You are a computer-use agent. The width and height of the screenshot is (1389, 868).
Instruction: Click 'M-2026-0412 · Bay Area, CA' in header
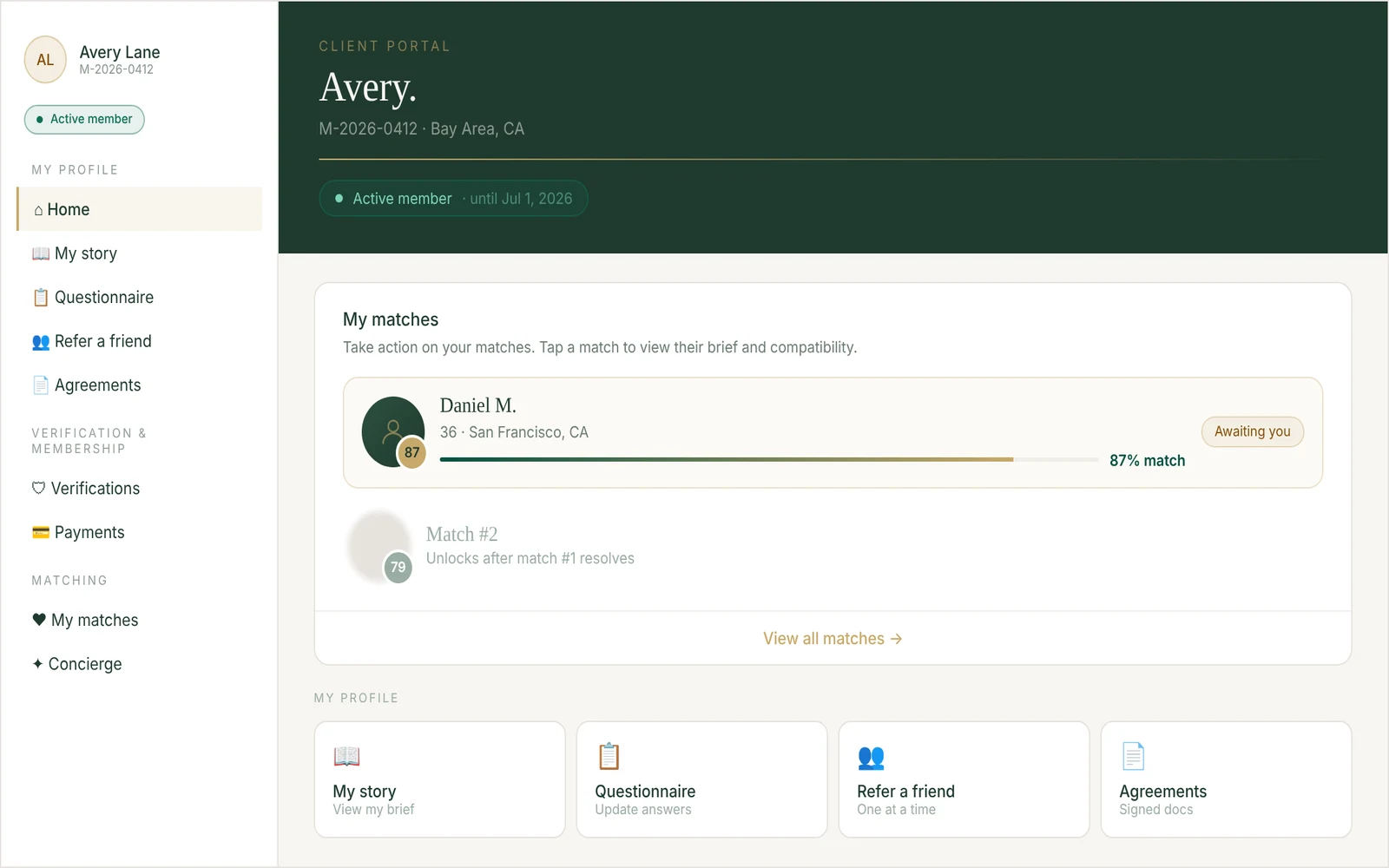[x=422, y=128]
